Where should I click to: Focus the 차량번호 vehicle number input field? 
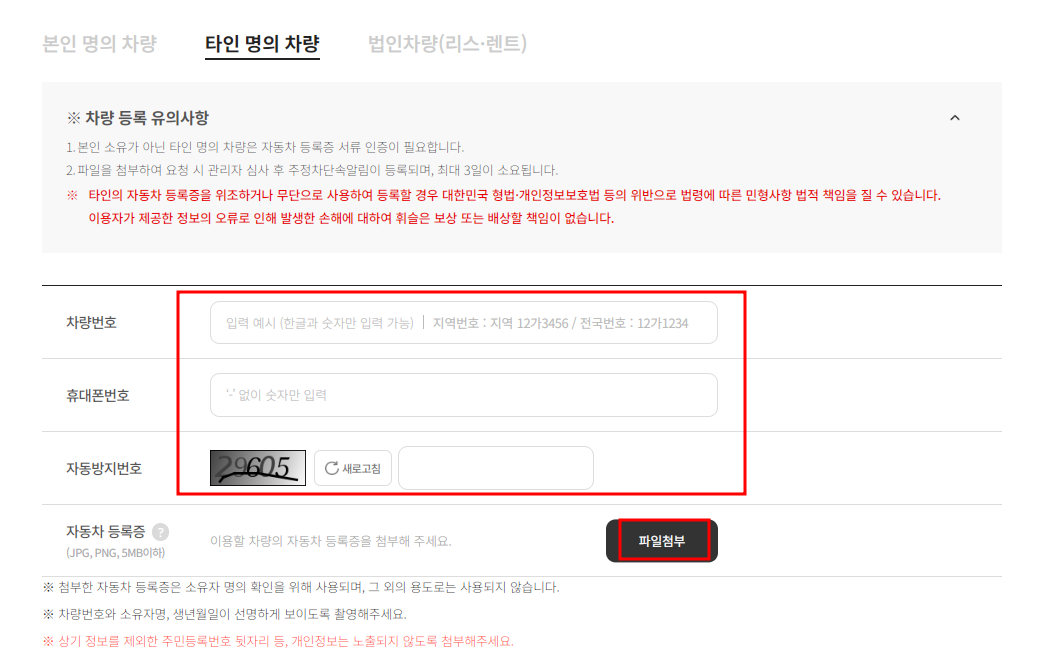[462, 322]
